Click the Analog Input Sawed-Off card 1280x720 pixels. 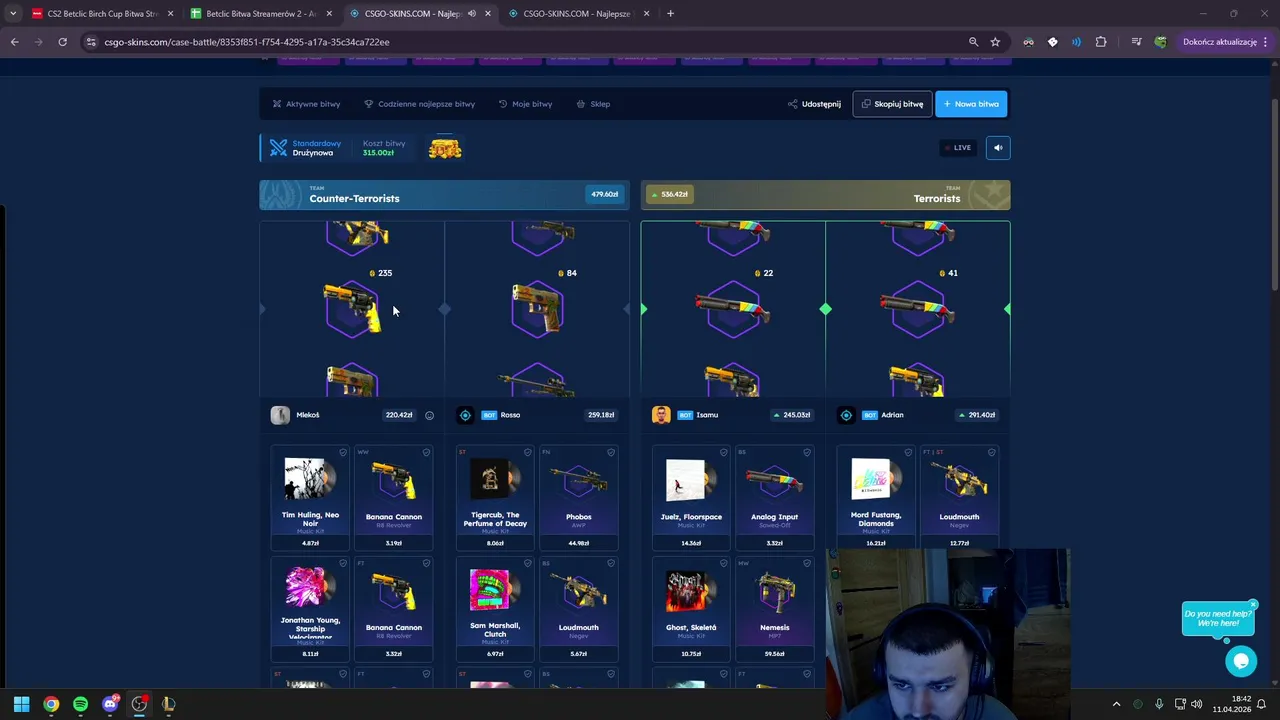(x=775, y=497)
